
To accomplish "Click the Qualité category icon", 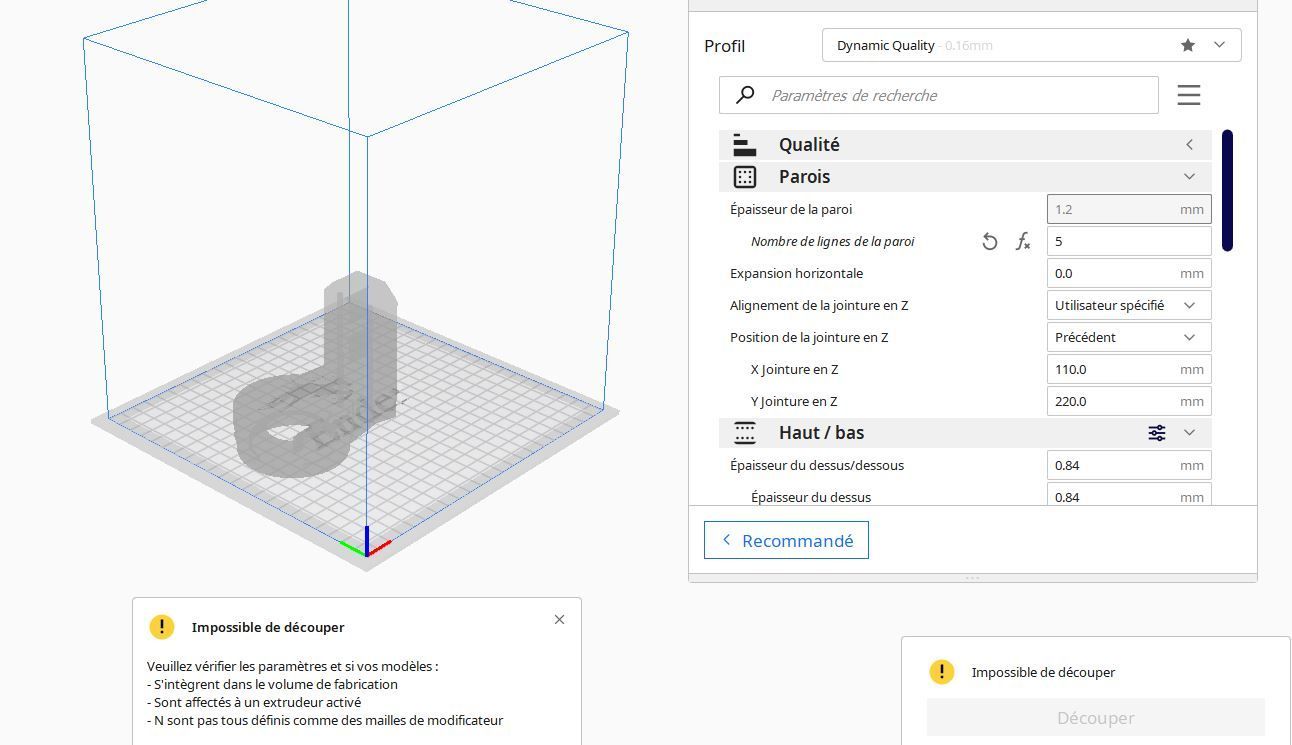I will click(x=745, y=145).
